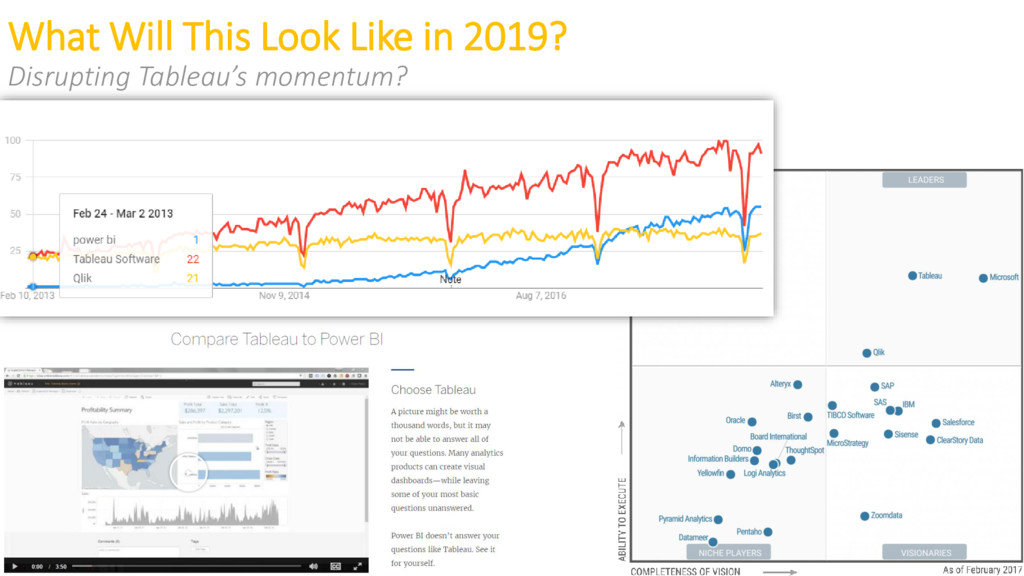Click the video progress bar
Viewport: 1024px width, 576px height.
point(186,566)
